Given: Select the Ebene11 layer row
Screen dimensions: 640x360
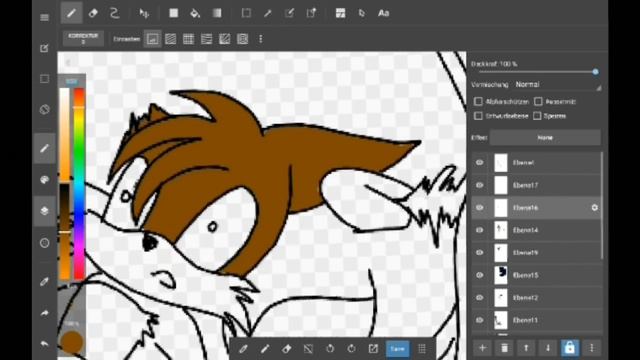Looking at the screenshot, I should [536, 320].
